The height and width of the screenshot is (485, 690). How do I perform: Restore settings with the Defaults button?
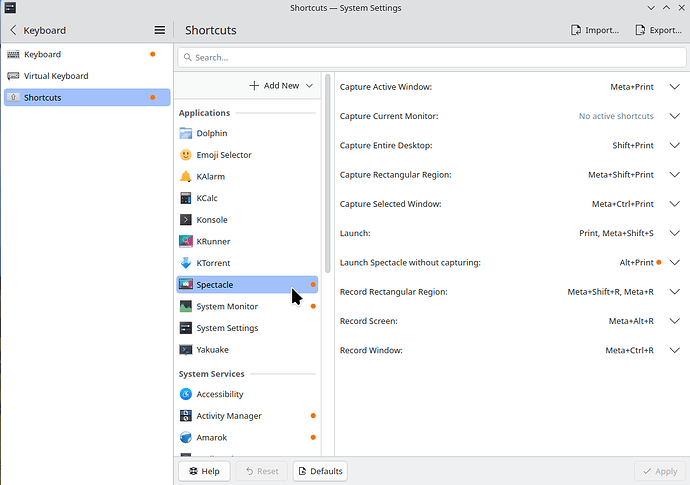click(320, 471)
